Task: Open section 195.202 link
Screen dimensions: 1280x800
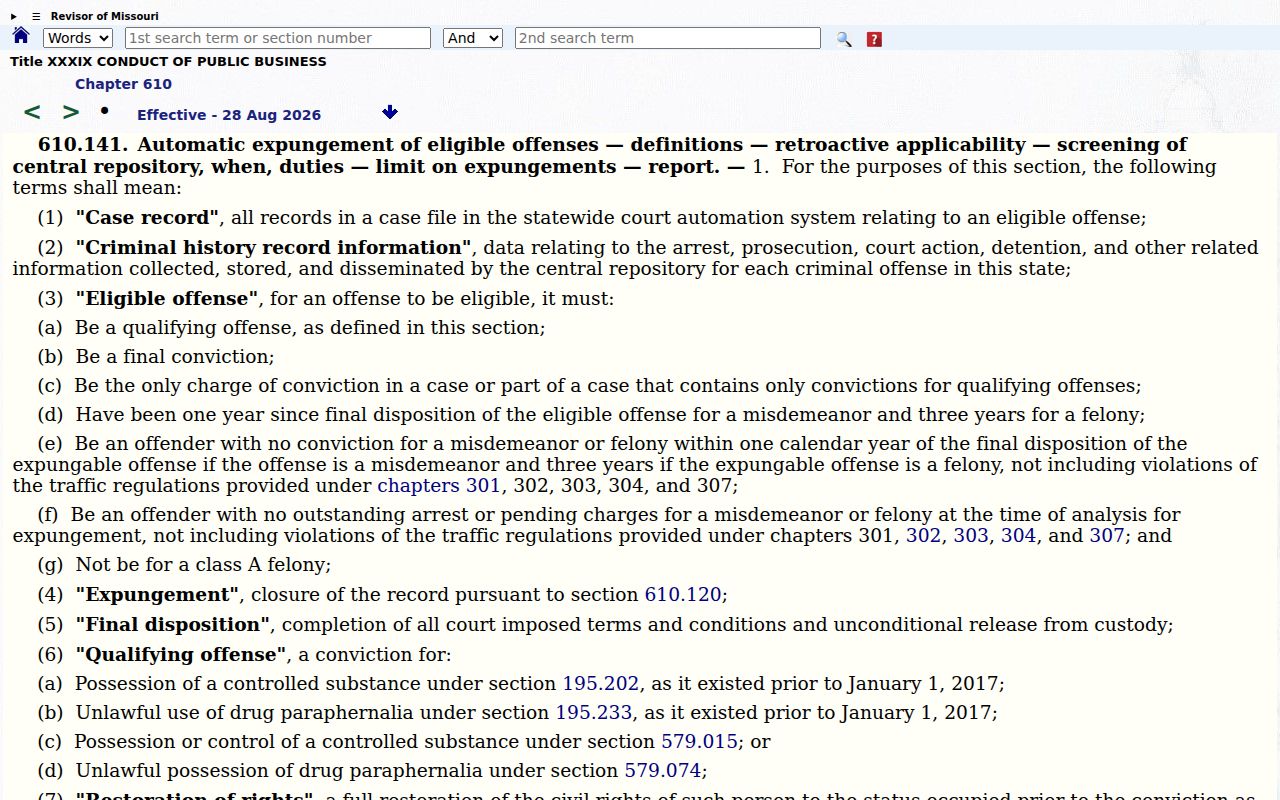Action: pos(601,684)
